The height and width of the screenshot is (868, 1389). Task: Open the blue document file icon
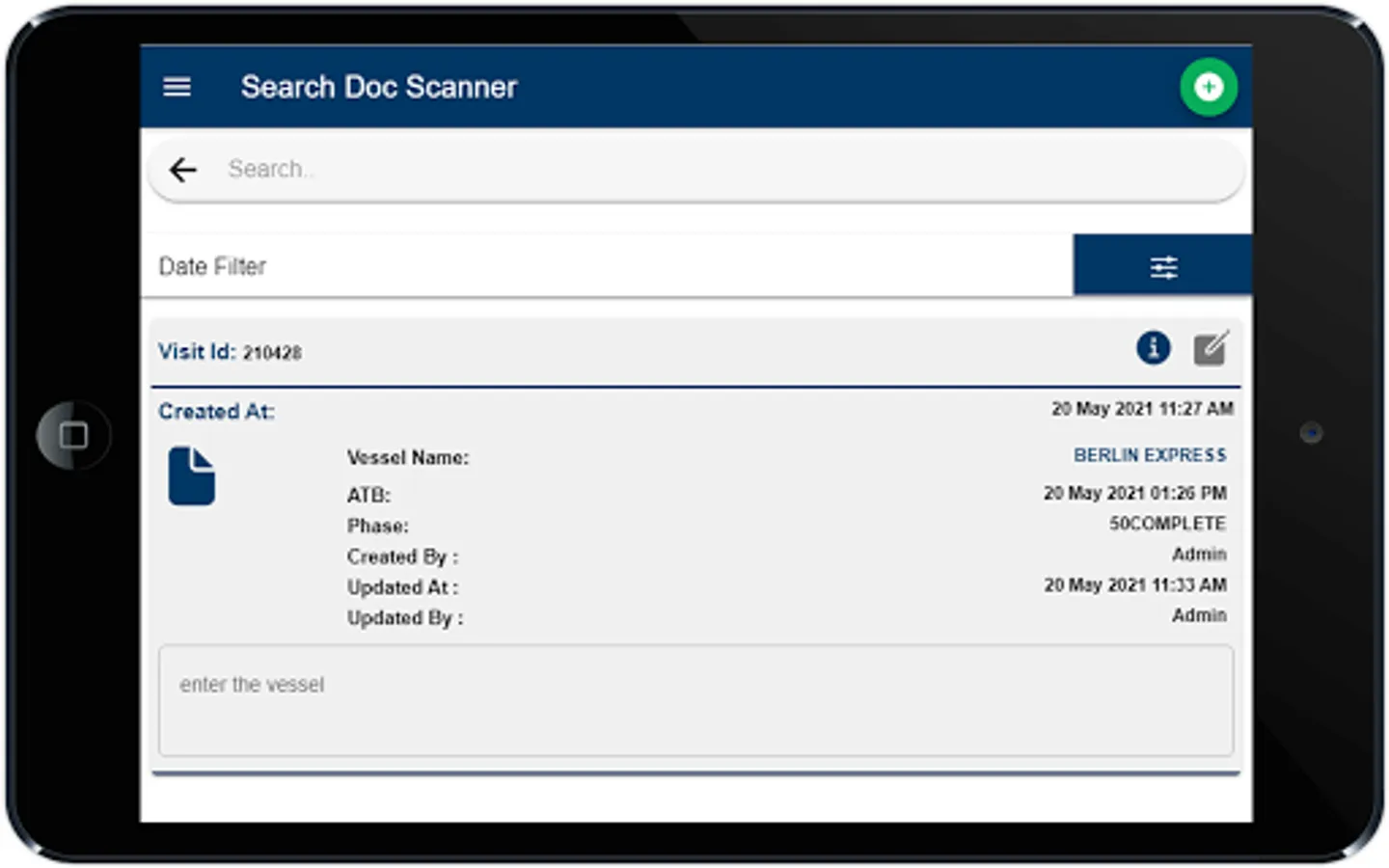pyautogui.click(x=192, y=475)
